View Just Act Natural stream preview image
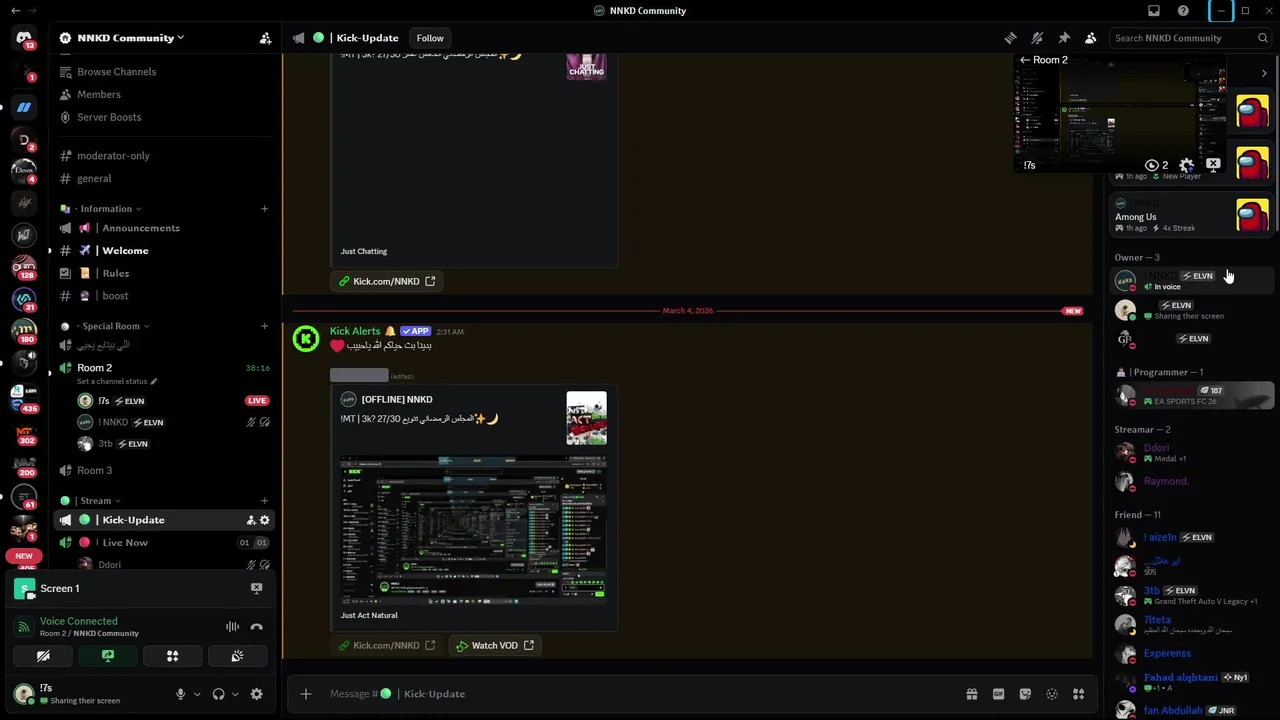This screenshot has width=1280, height=720. tap(473, 531)
